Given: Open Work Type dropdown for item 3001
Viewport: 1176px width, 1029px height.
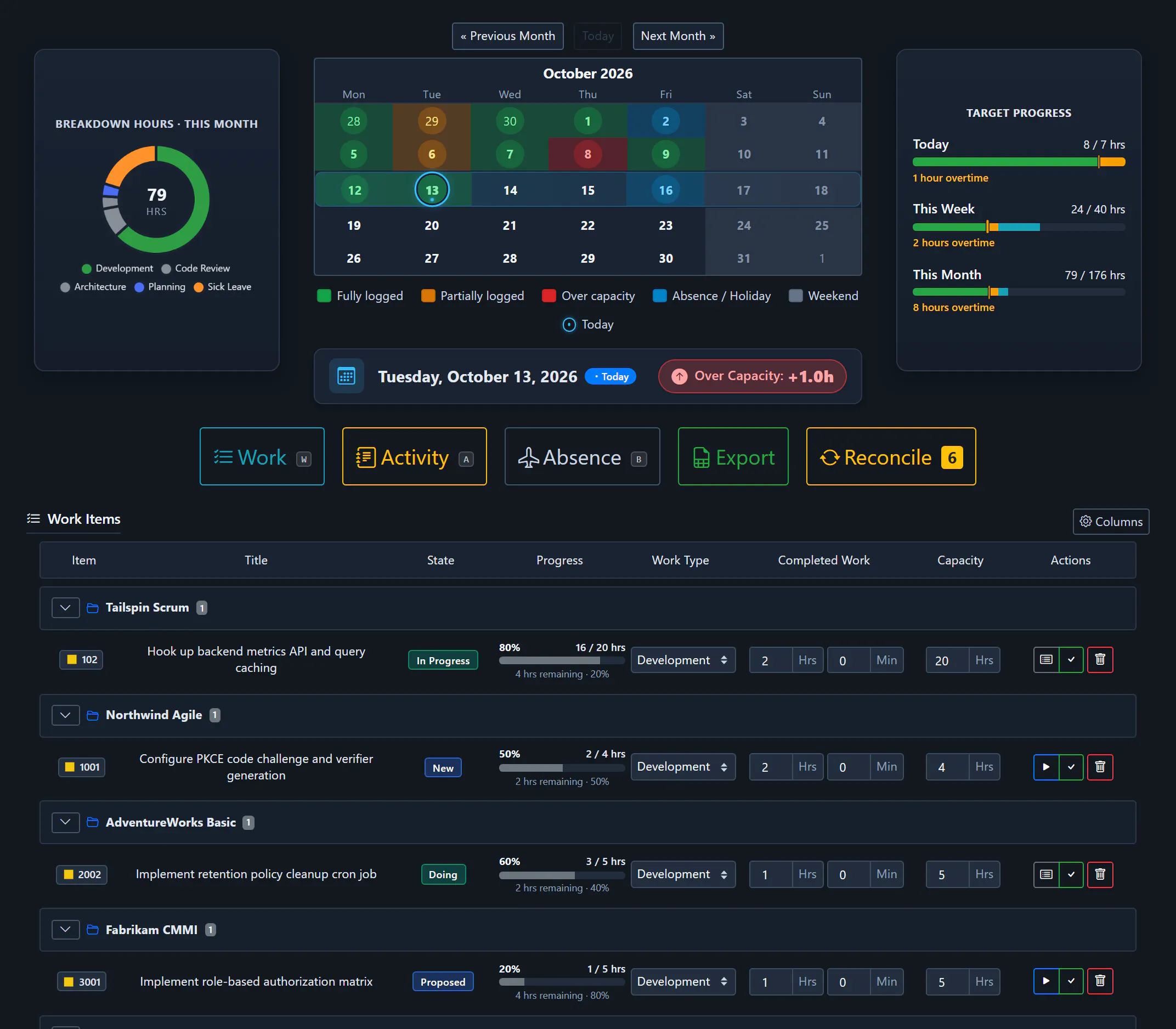Looking at the screenshot, I should click(x=683, y=982).
